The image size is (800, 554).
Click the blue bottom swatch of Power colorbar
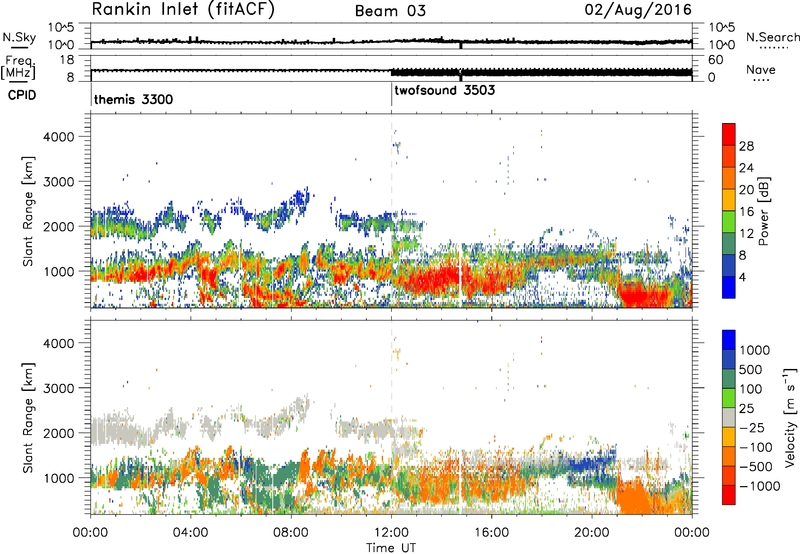click(729, 287)
